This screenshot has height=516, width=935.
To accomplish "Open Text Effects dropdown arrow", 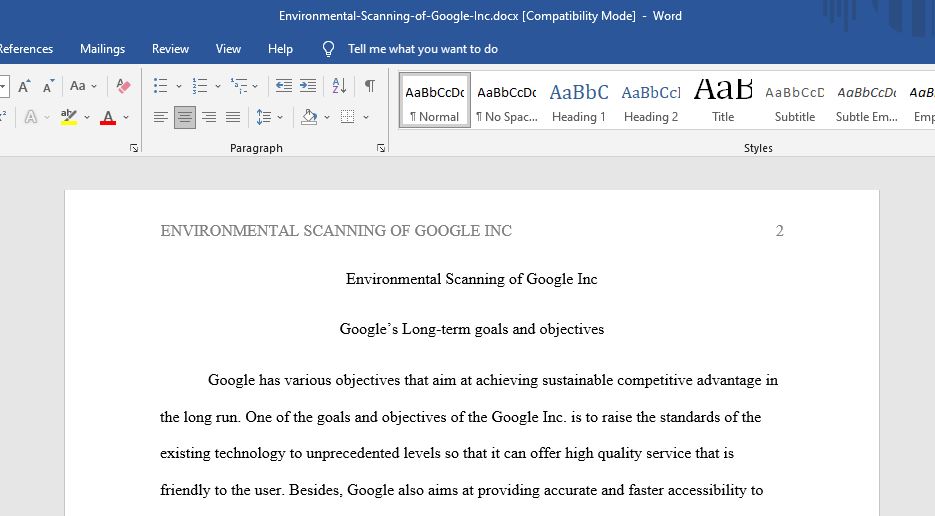I will click(x=47, y=118).
